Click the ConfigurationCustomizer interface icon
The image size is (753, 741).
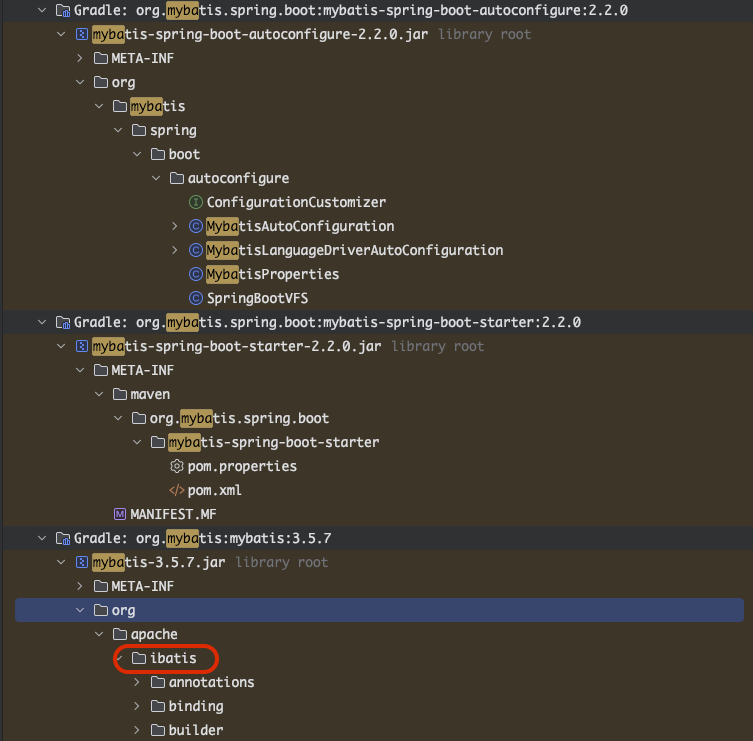point(195,202)
